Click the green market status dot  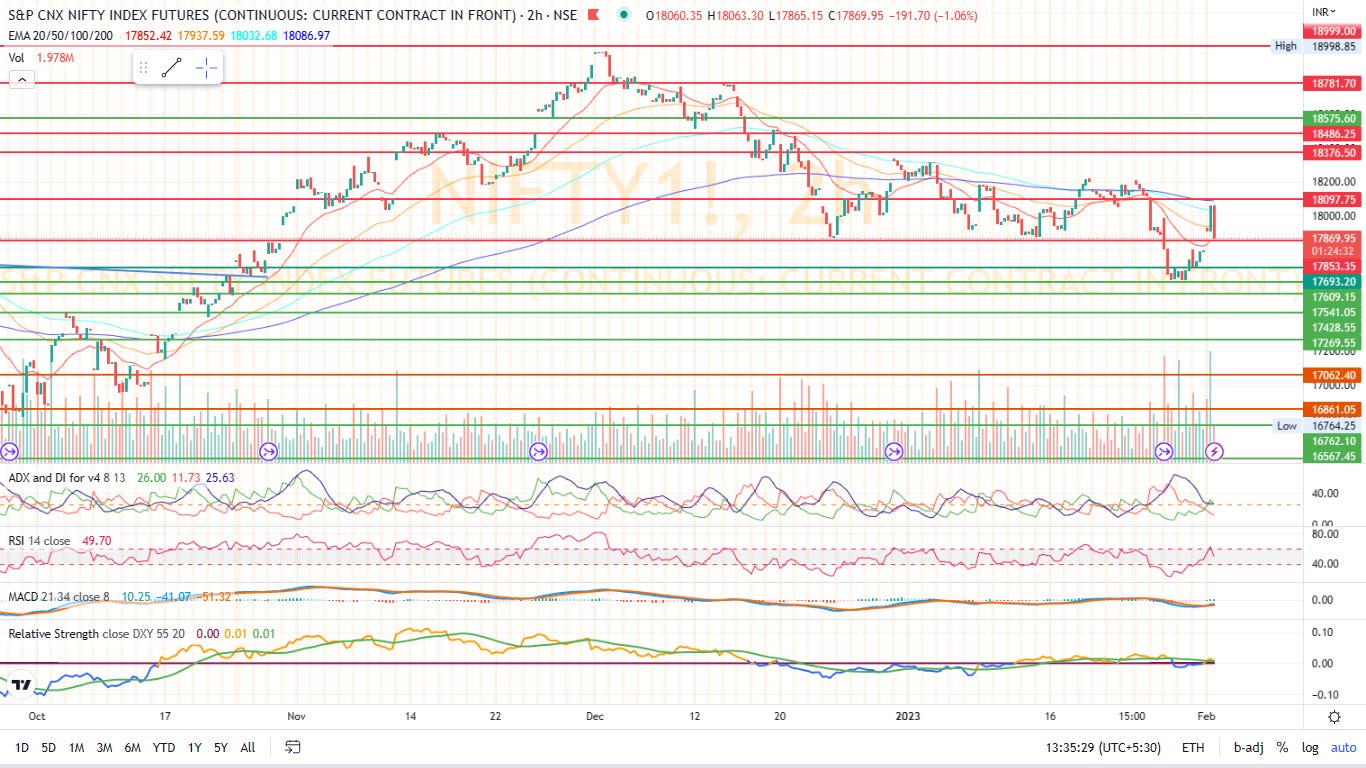pyautogui.click(x=625, y=15)
